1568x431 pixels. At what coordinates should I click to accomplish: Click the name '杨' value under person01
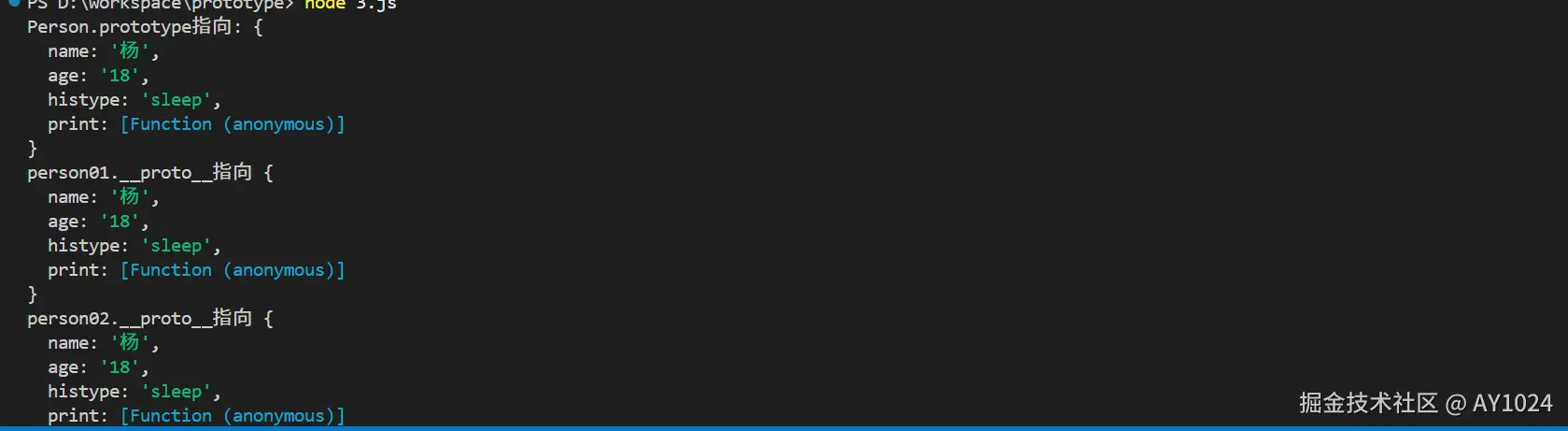coord(130,197)
